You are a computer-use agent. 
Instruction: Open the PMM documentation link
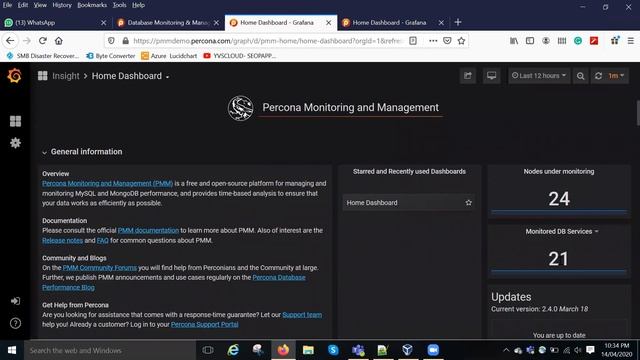[148, 231]
